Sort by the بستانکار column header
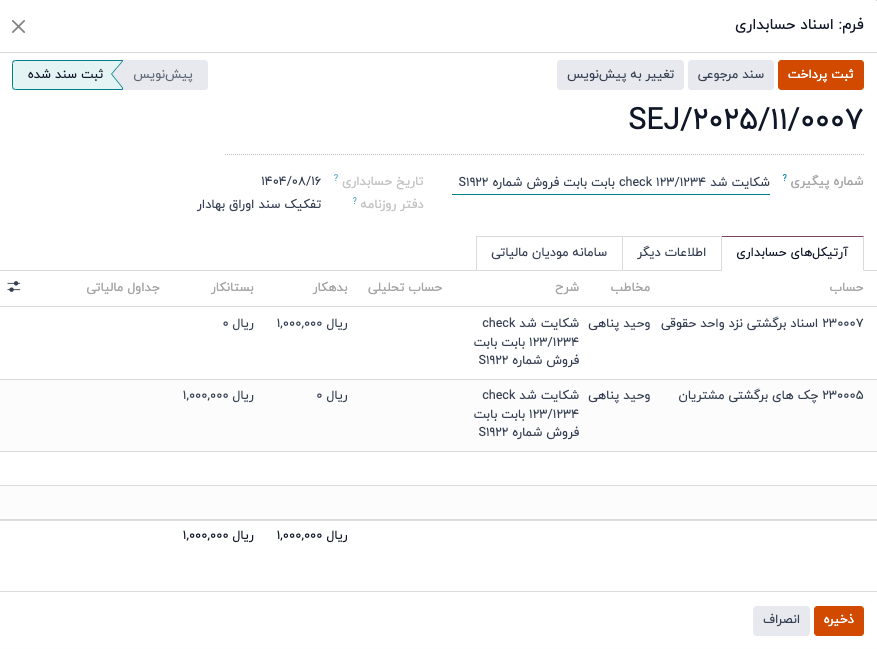 point(232,288)
